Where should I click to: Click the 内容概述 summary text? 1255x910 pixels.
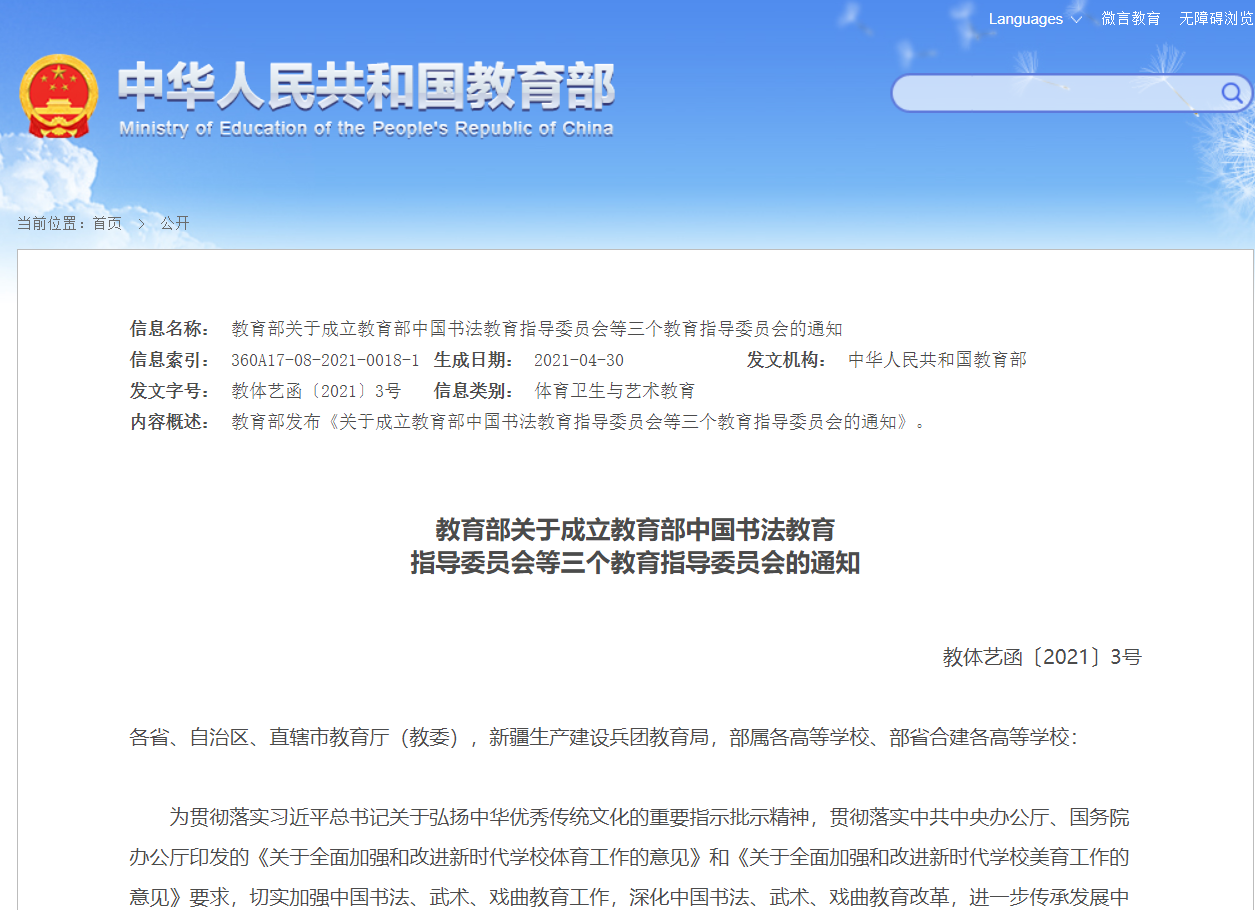click(579, 422)
